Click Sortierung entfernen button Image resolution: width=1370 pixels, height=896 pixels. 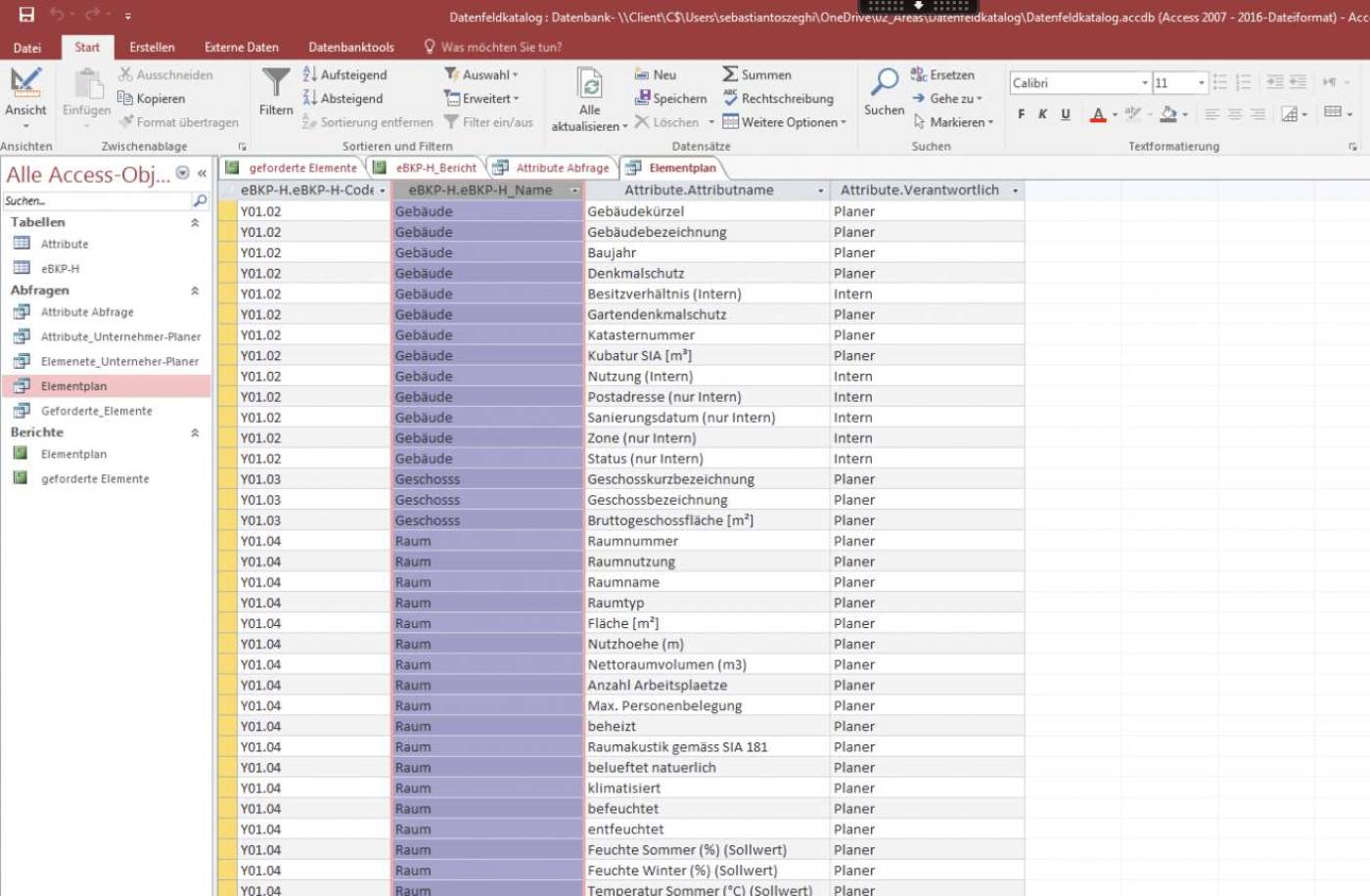point(368,122)
